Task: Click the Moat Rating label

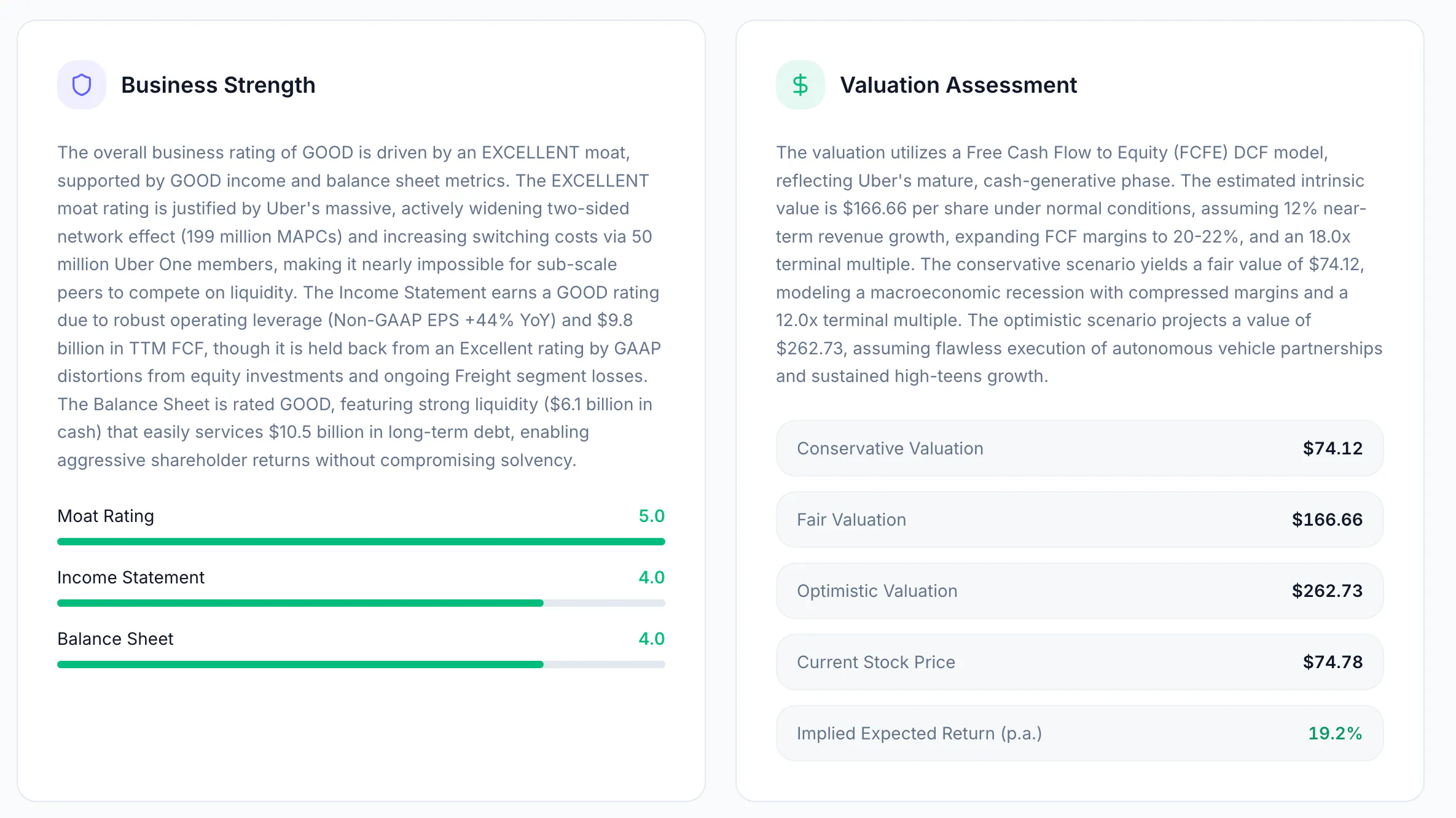Action: [106, 516]
